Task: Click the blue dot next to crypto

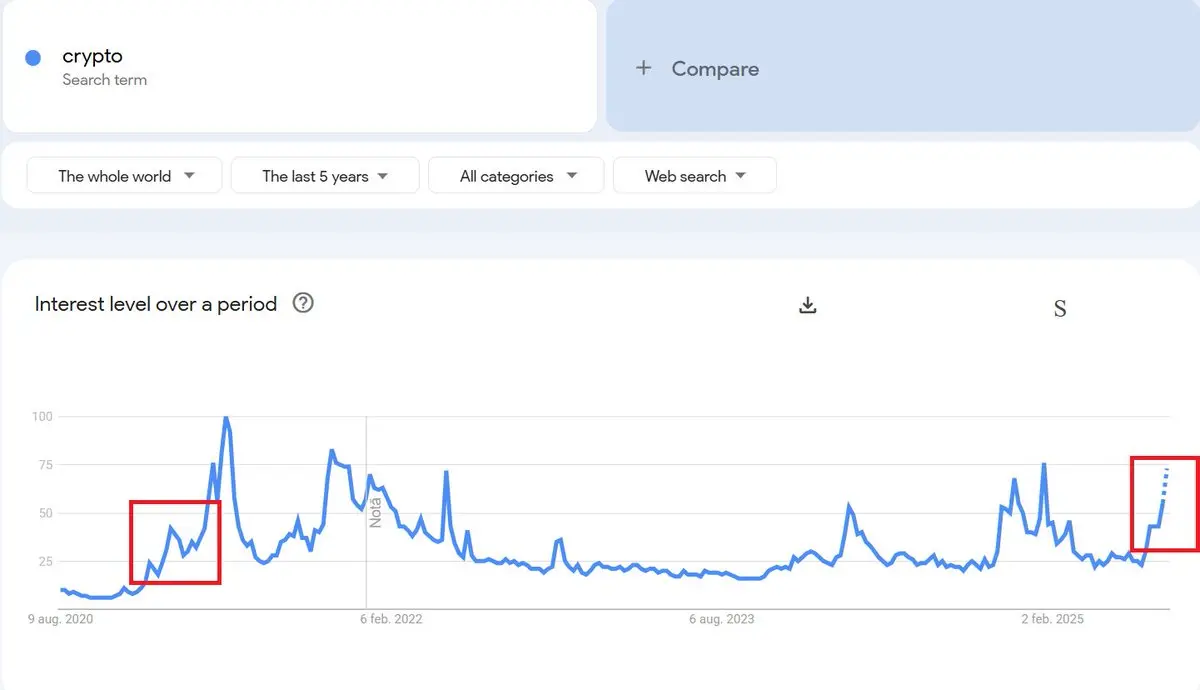Action: pyautogui.click(x=33, y=58)
